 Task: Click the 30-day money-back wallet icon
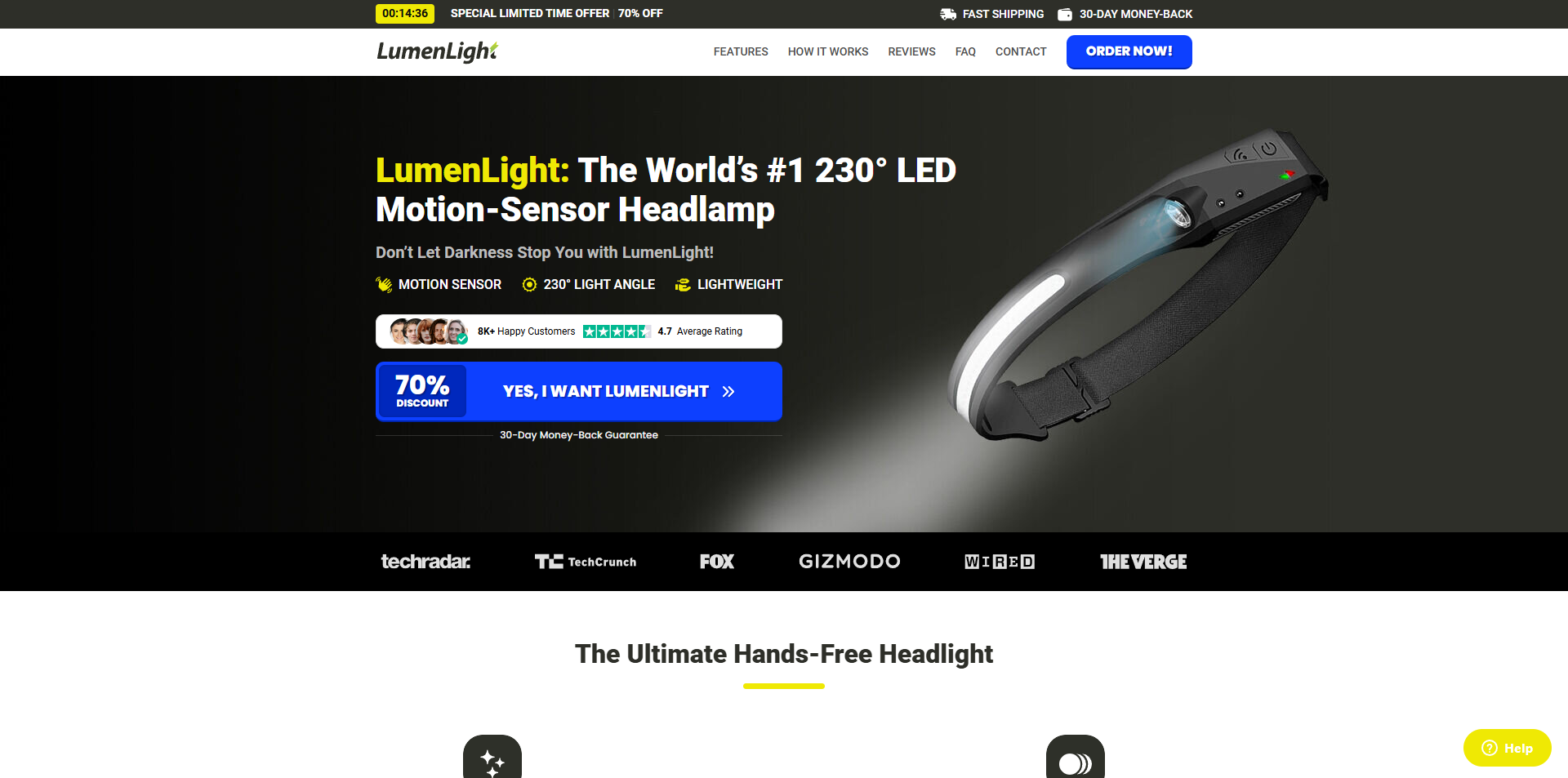coord(1064,14)
